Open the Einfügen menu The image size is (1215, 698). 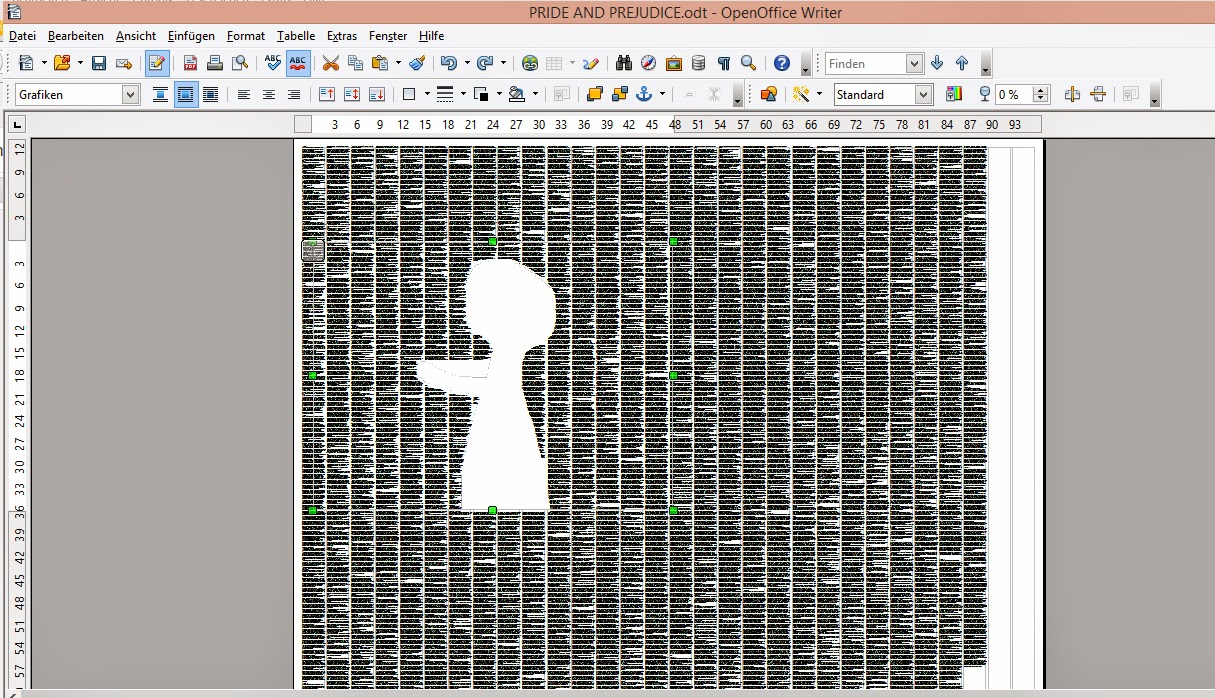point(191,36)
